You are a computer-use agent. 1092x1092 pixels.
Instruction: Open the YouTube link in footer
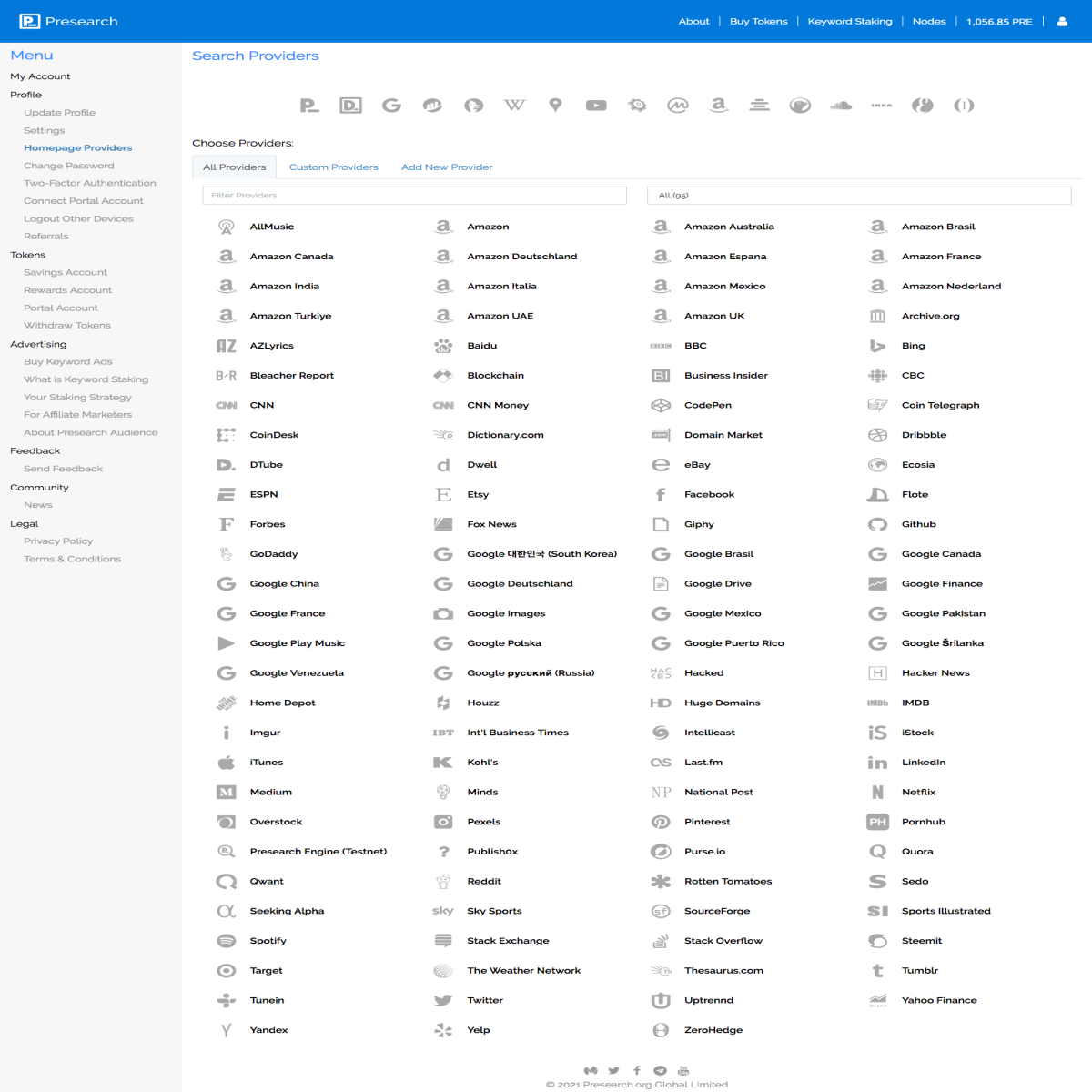click(683, 1070)
